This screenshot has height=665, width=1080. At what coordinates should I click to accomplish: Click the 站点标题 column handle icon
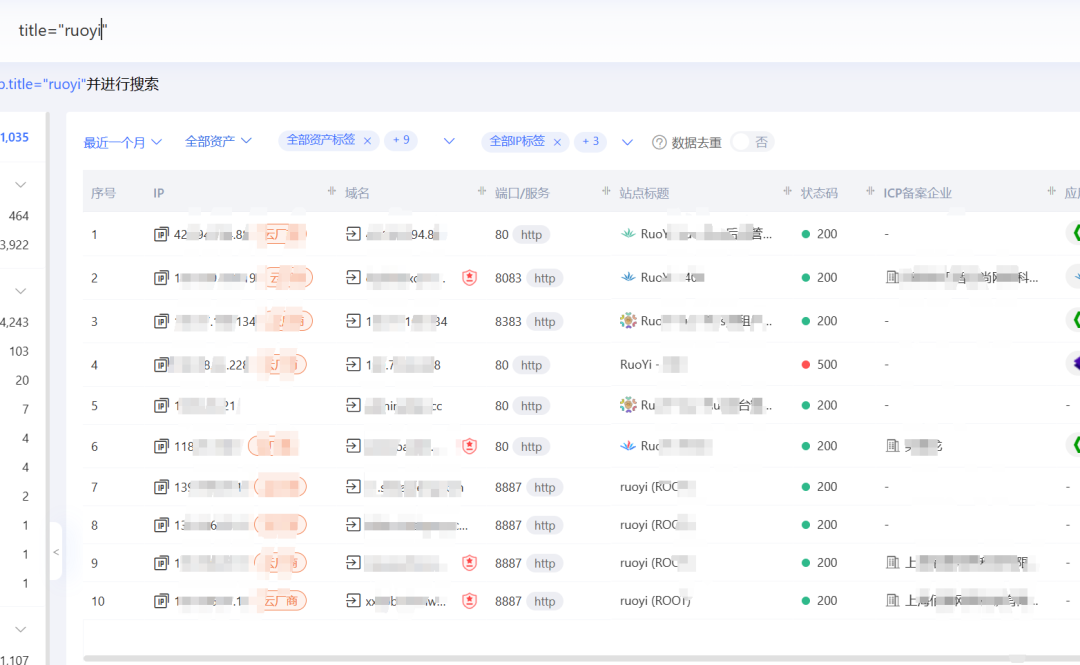click(x=787, y=191)
